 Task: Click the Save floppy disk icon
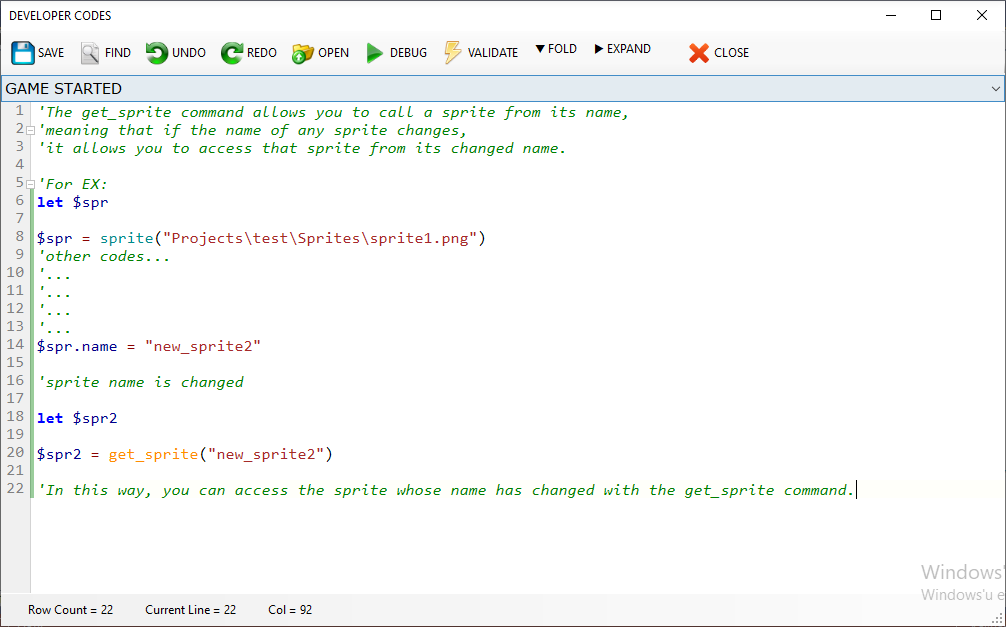click(x=23, y=53)
